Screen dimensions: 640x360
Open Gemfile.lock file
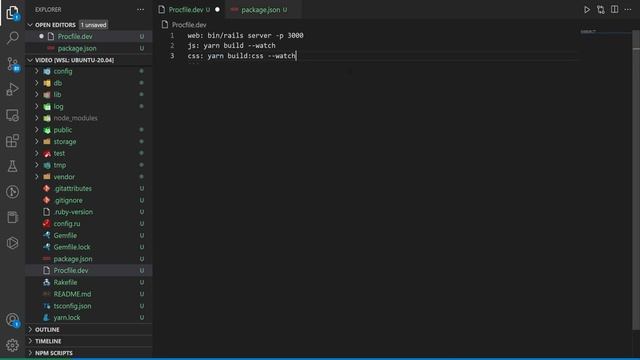pyautogui.click(x=72, y=247)
